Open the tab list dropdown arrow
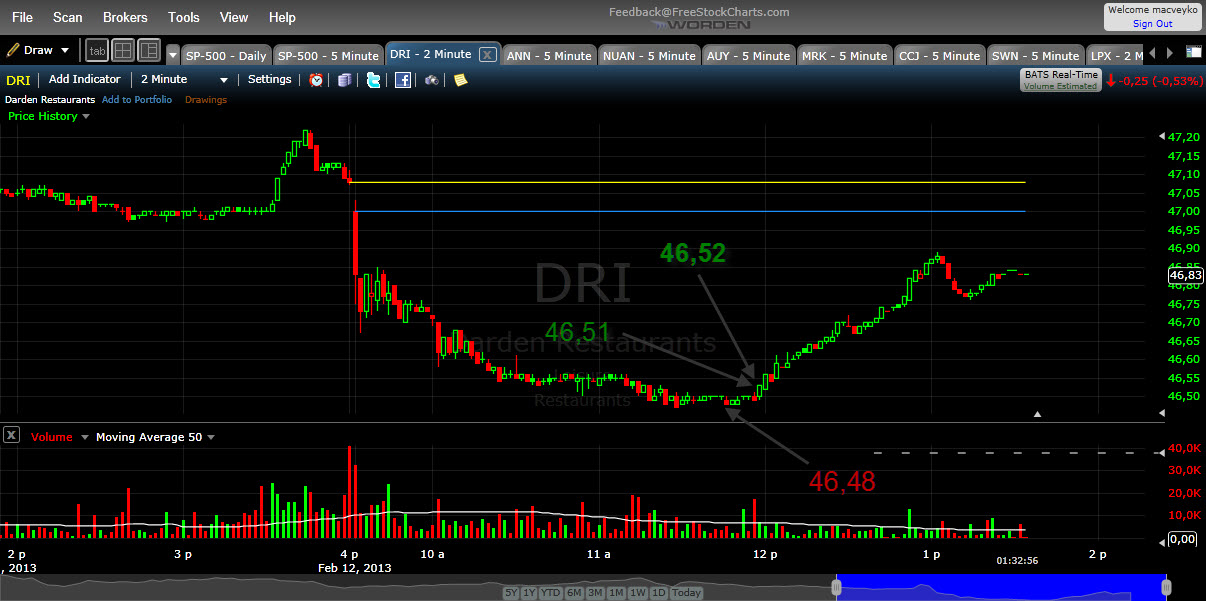This screenshot has height=601, width=1206. (173, 55)
